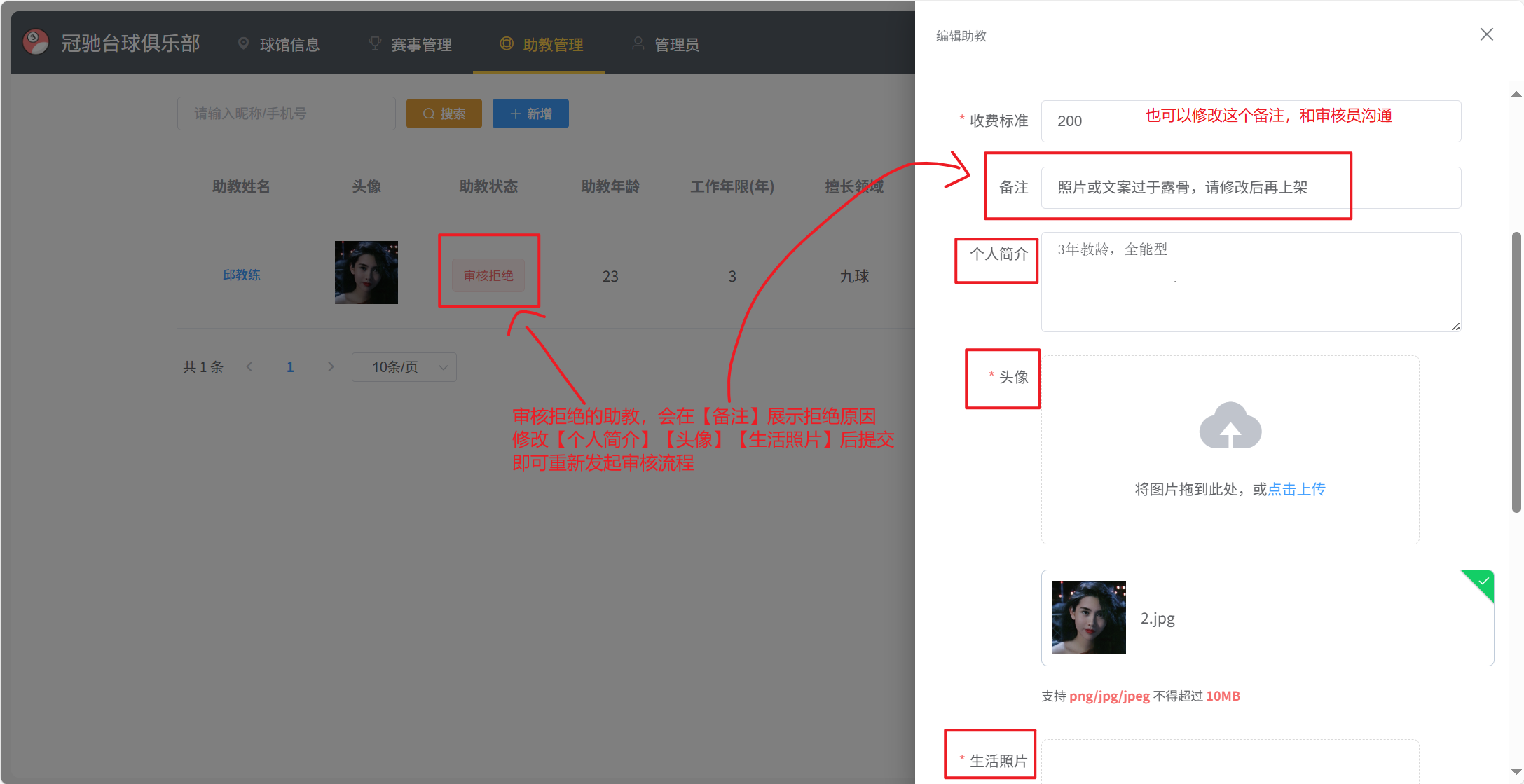
Task: Click the 备注 remark input field
Action: coord(1251,188)
